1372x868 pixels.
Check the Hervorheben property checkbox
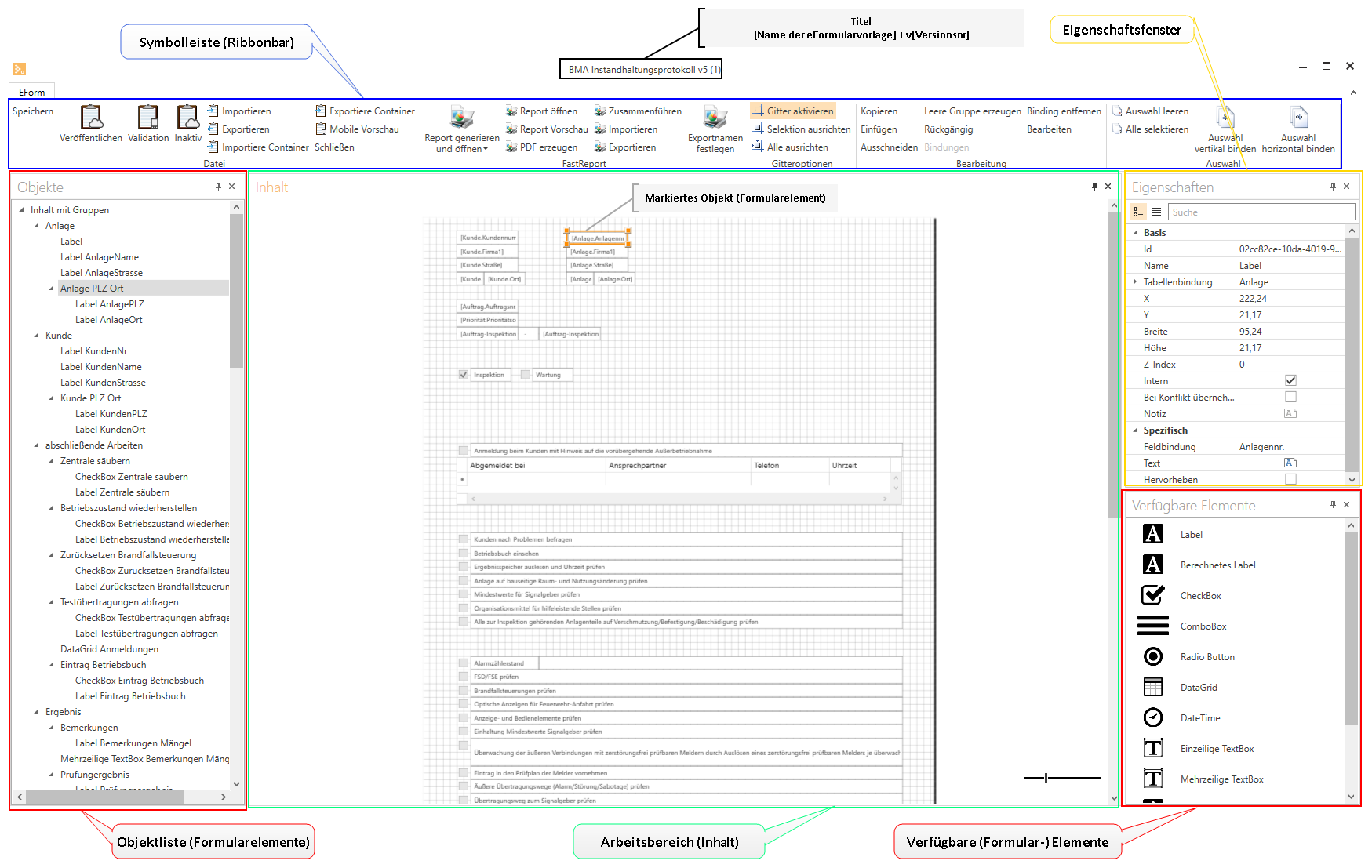coord(1290,479)
